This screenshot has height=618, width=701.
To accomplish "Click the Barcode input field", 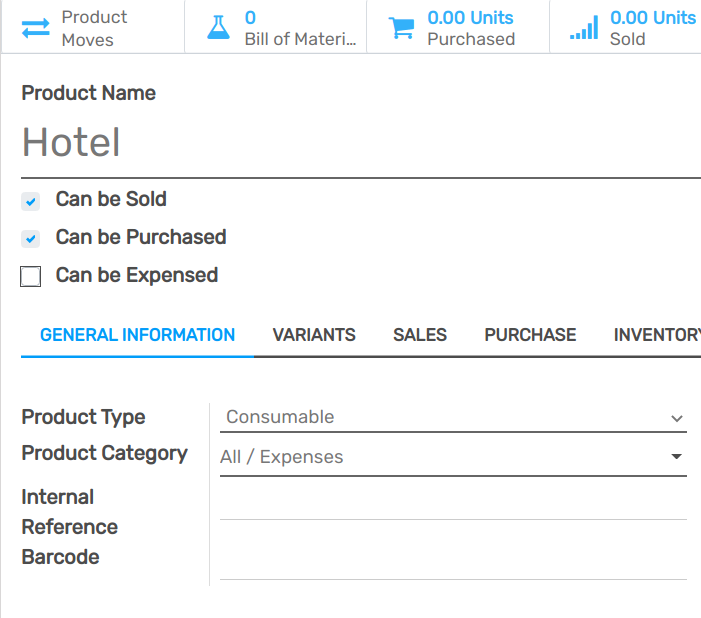I will (453, 561).
